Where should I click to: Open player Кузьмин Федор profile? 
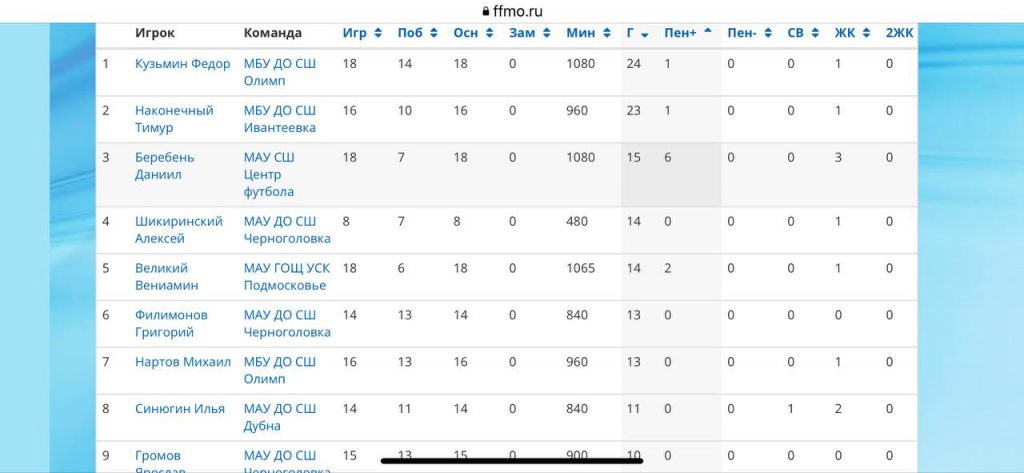[x=182, y=64]
